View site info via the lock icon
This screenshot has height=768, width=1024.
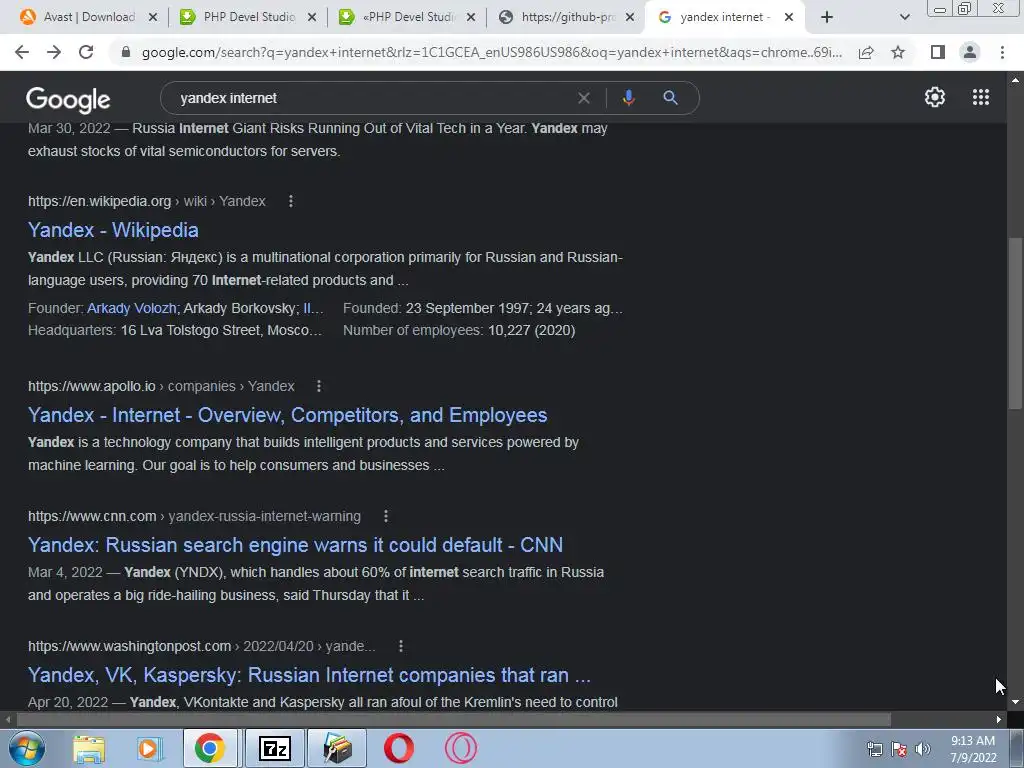click(x=126, y=52)
